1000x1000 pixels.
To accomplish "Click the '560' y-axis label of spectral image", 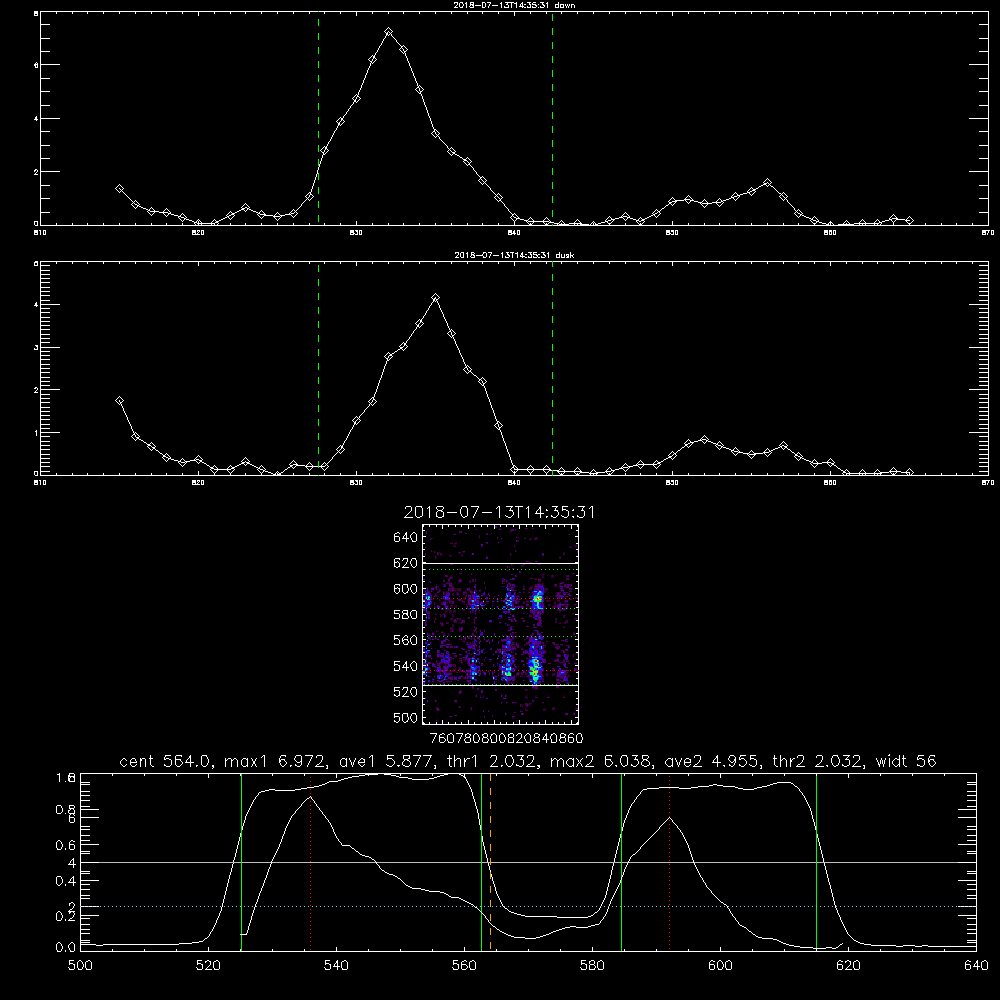I will 406,640.
